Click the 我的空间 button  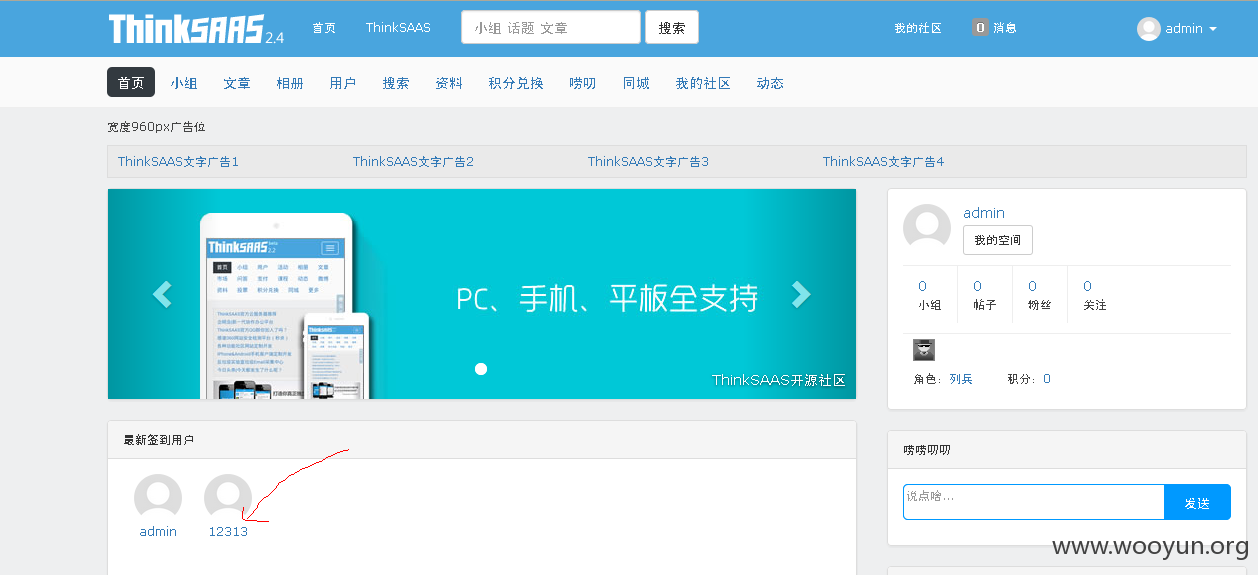[998, 240]
